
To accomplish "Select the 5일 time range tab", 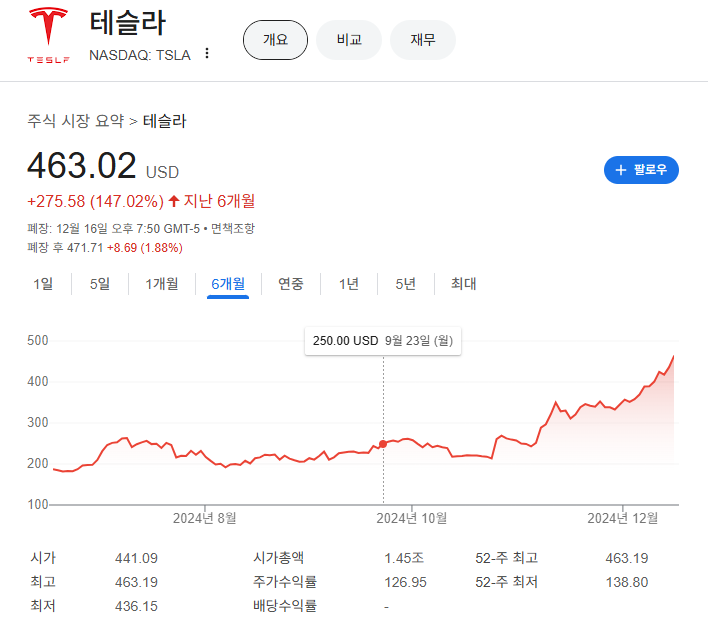I will [x=100, y=284].
